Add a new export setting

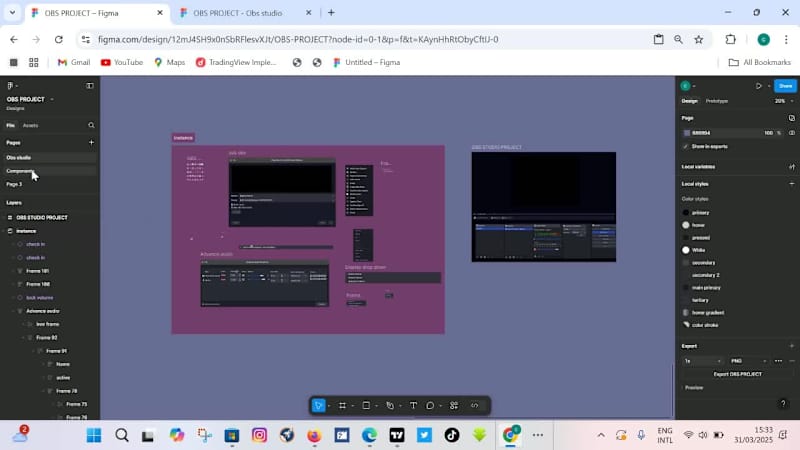791,346
